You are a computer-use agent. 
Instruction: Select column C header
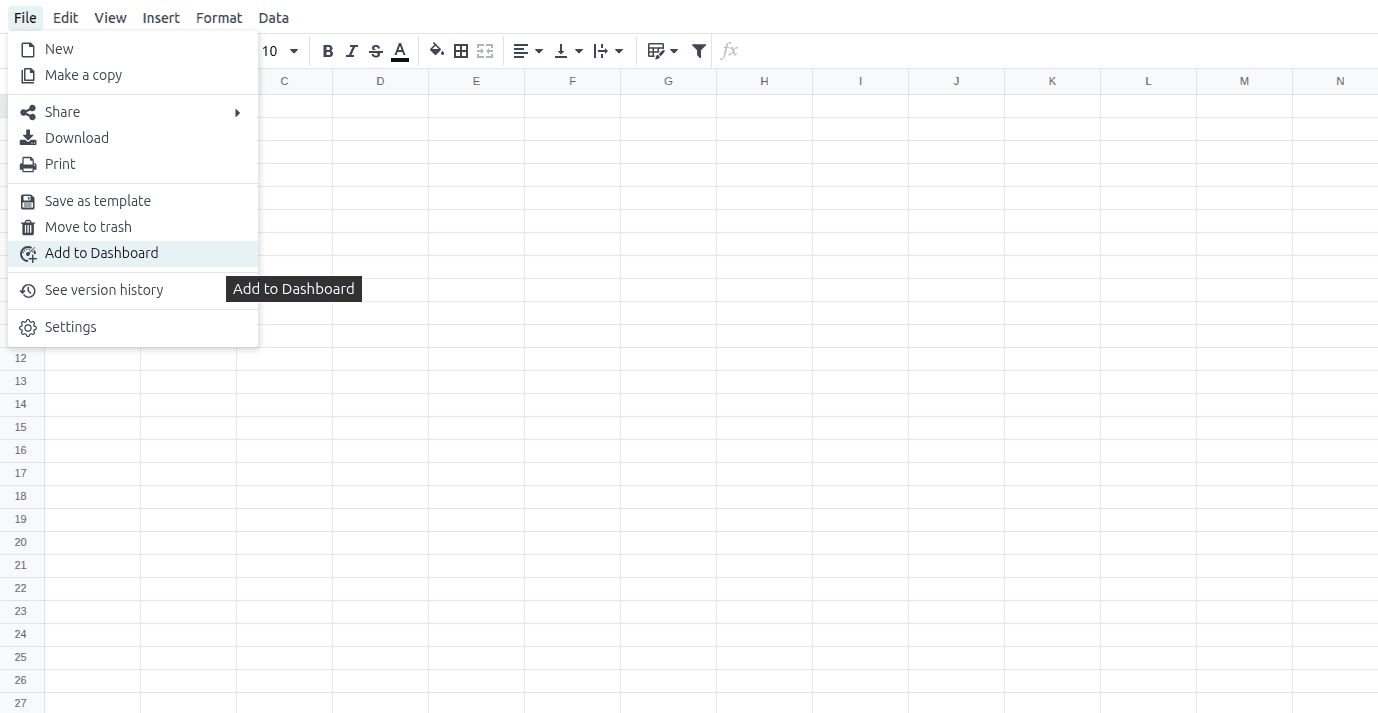(284, 81)
